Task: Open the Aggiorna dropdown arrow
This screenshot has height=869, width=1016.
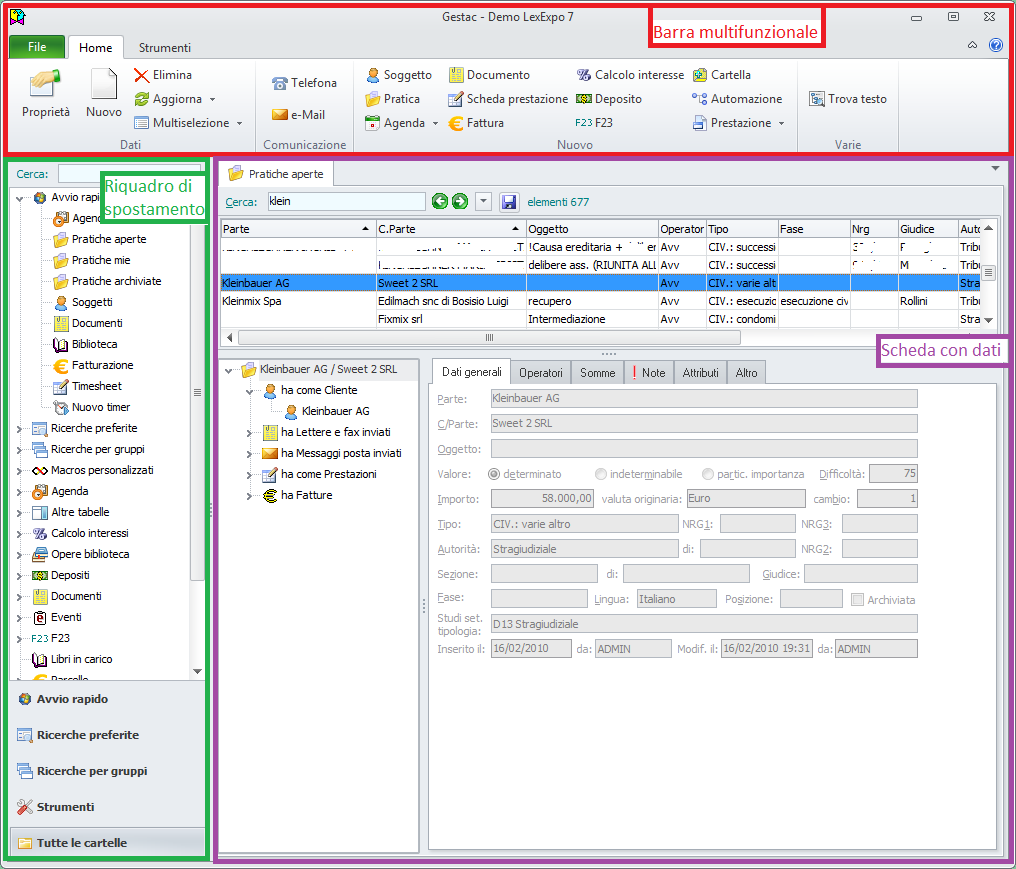Action: [x=213, y=100]
